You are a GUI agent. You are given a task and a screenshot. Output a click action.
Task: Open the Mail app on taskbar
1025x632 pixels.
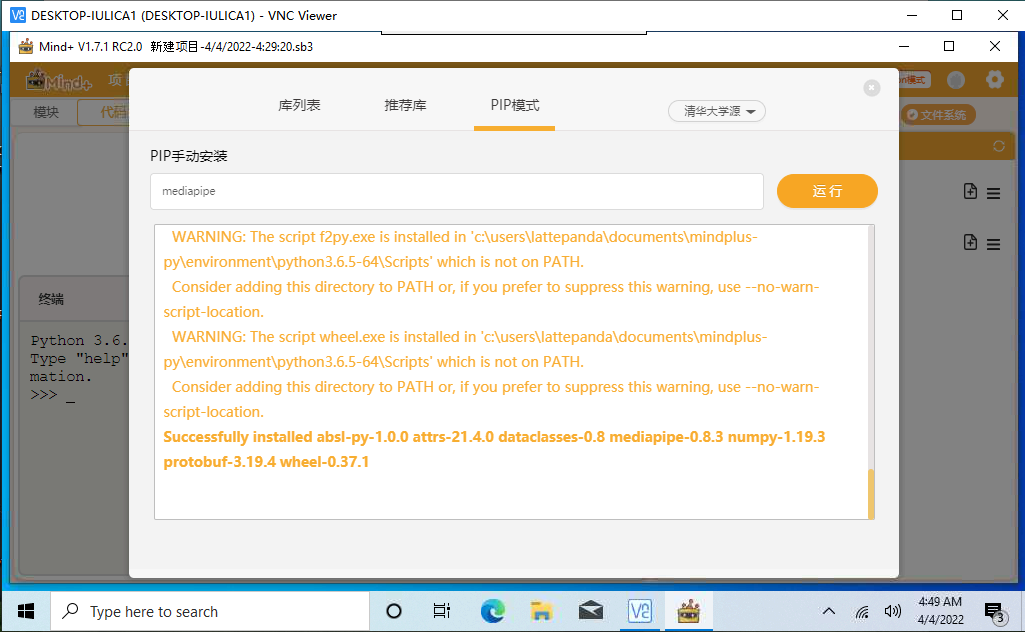[x=591, y=611]
